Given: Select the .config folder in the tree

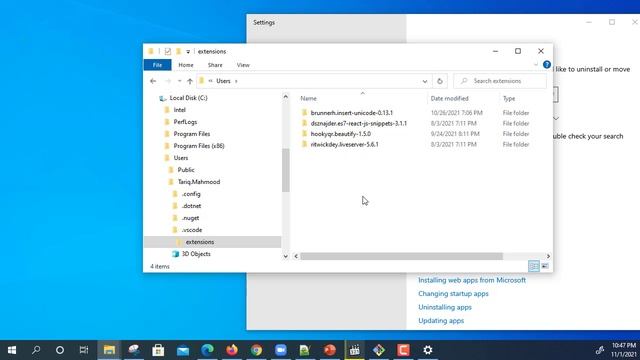Looking at the screenshot, I should (191, 194).
